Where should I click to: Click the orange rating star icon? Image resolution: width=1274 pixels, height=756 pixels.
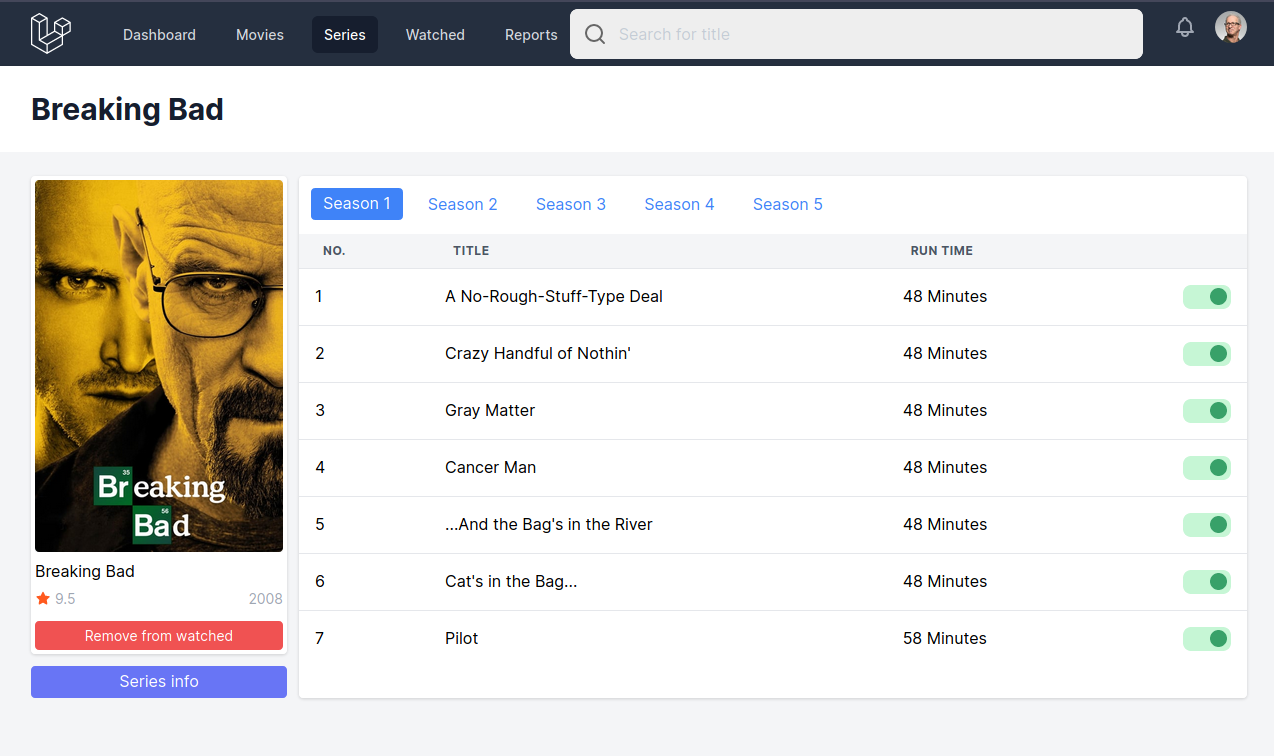coord(43,599)
